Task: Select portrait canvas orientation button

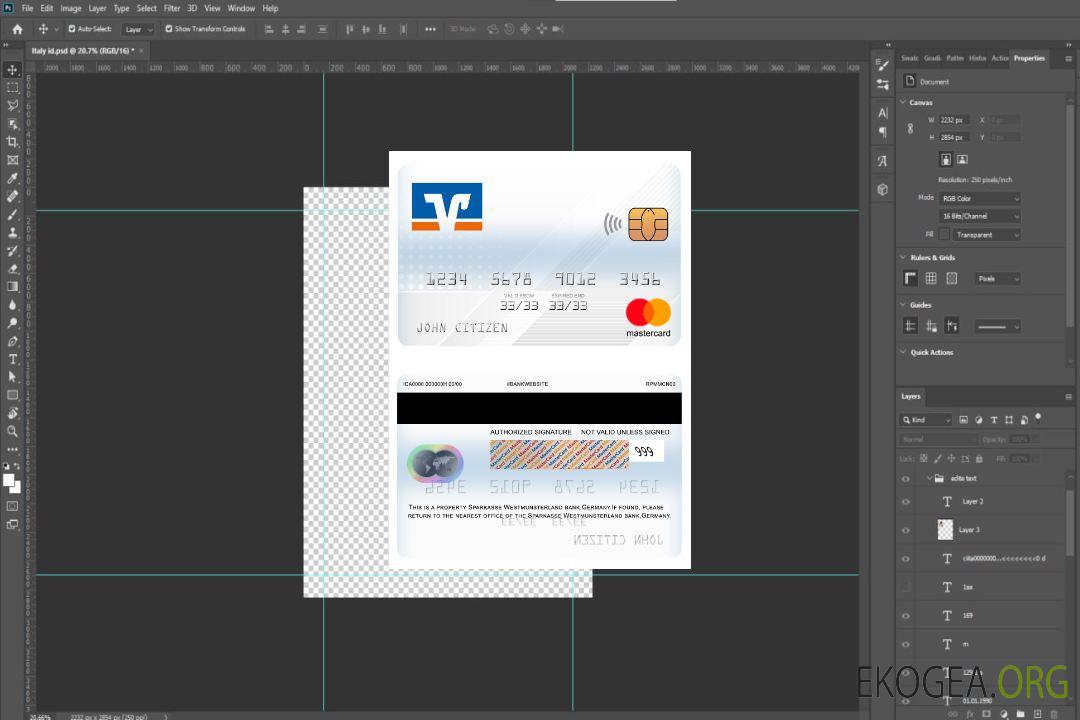Action: coord(946,160)
